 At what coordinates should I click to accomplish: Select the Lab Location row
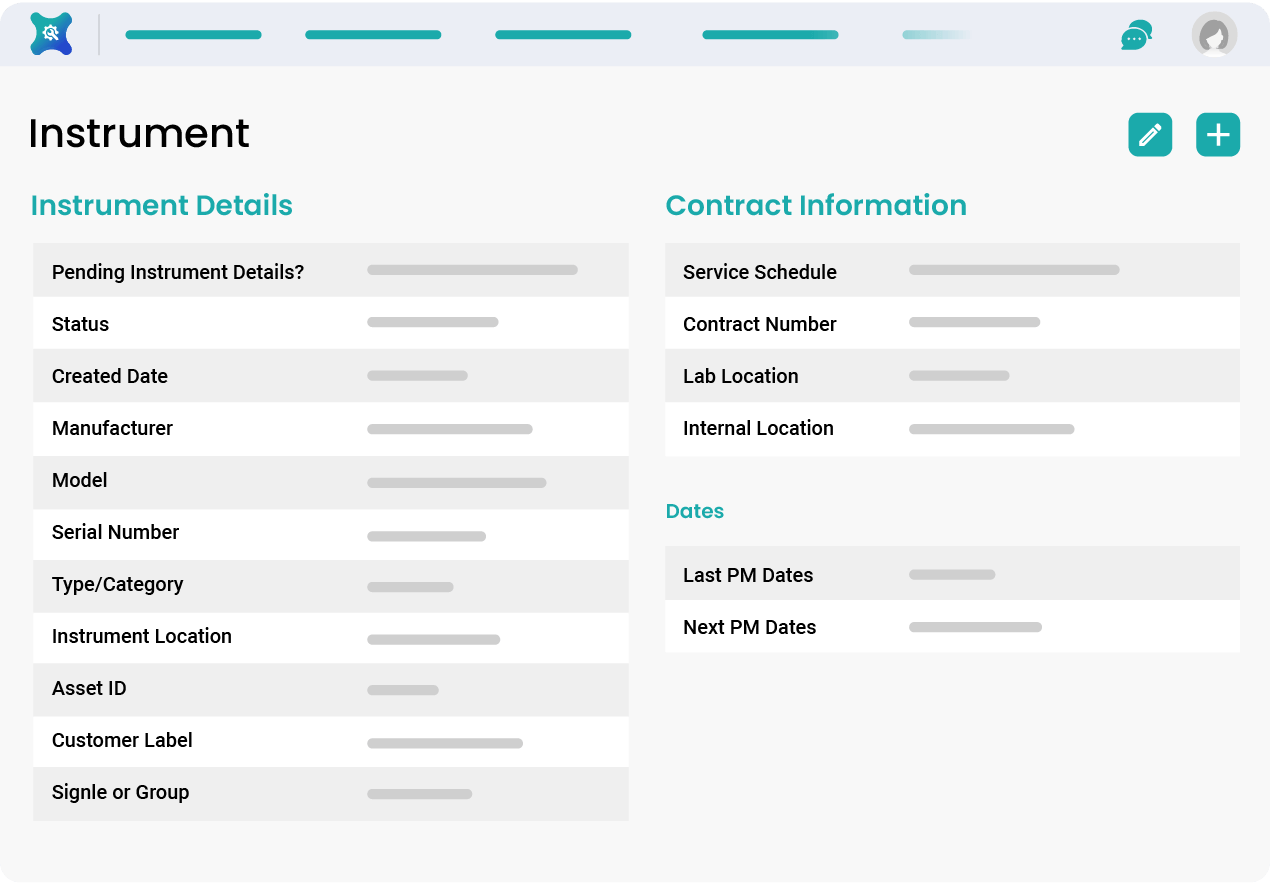952,376
